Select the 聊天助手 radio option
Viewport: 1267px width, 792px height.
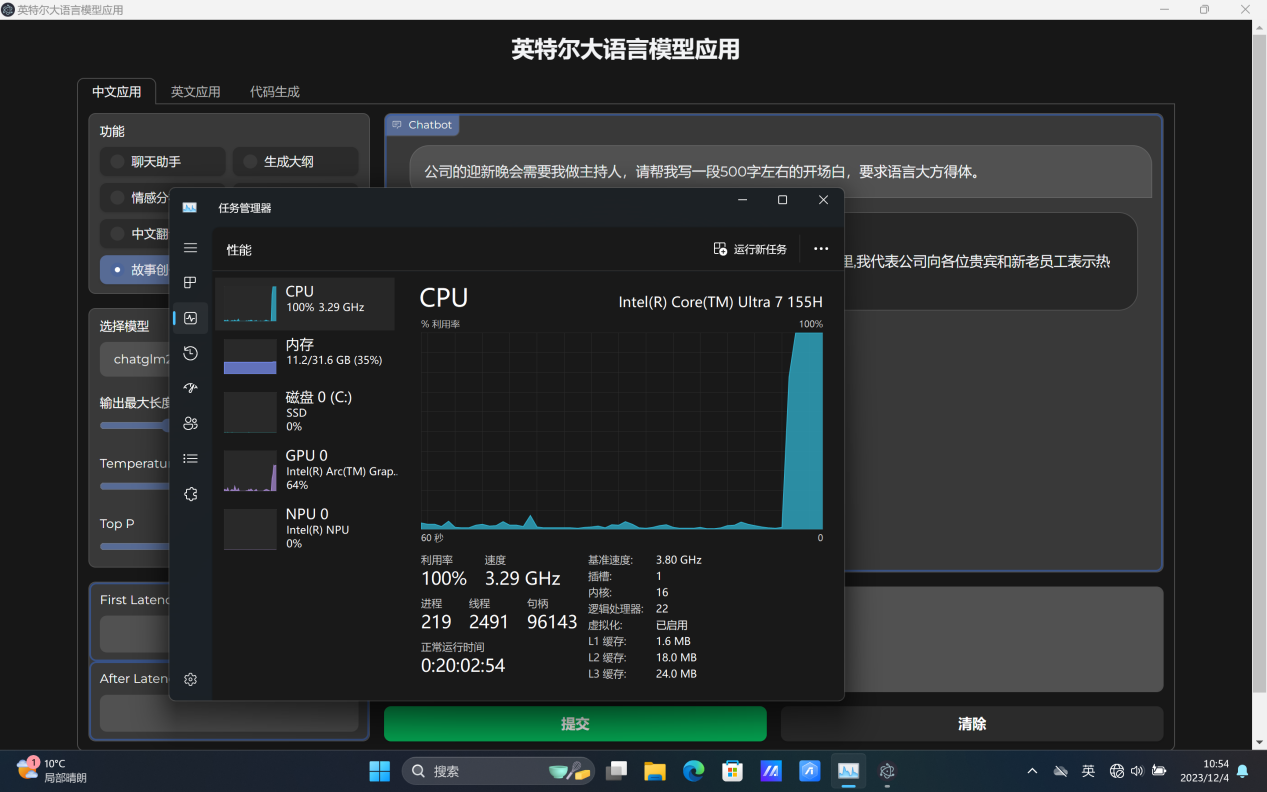pos(163,161)
